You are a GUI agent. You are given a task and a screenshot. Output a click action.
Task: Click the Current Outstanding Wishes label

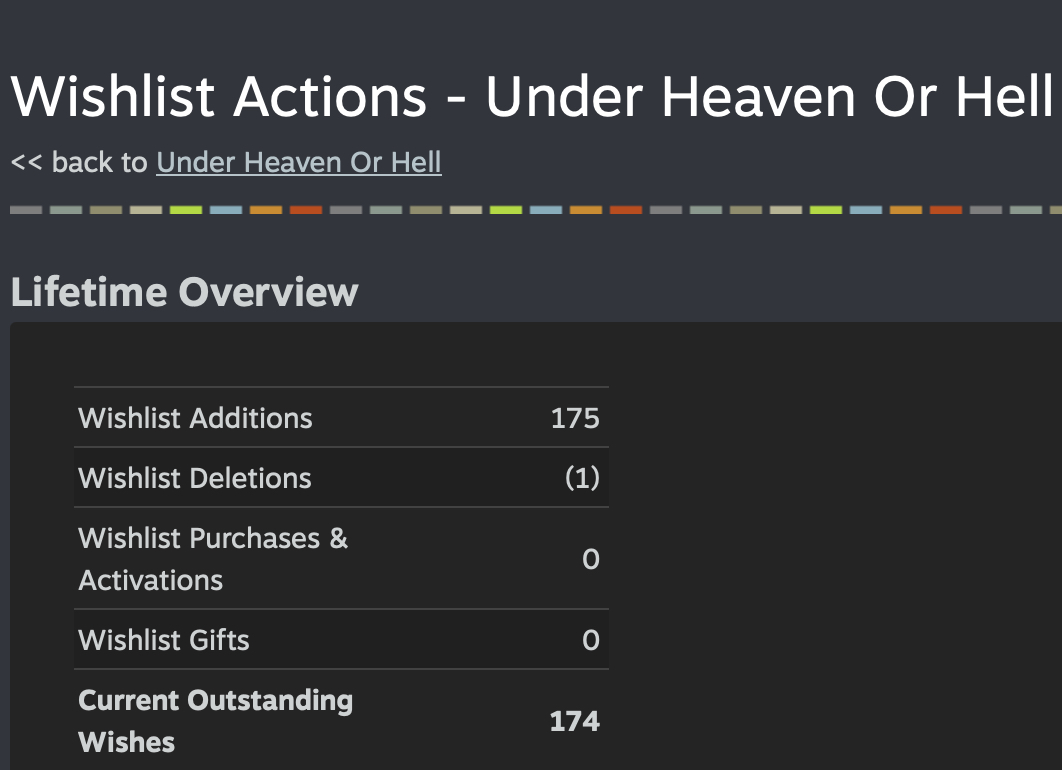[215, 720]
